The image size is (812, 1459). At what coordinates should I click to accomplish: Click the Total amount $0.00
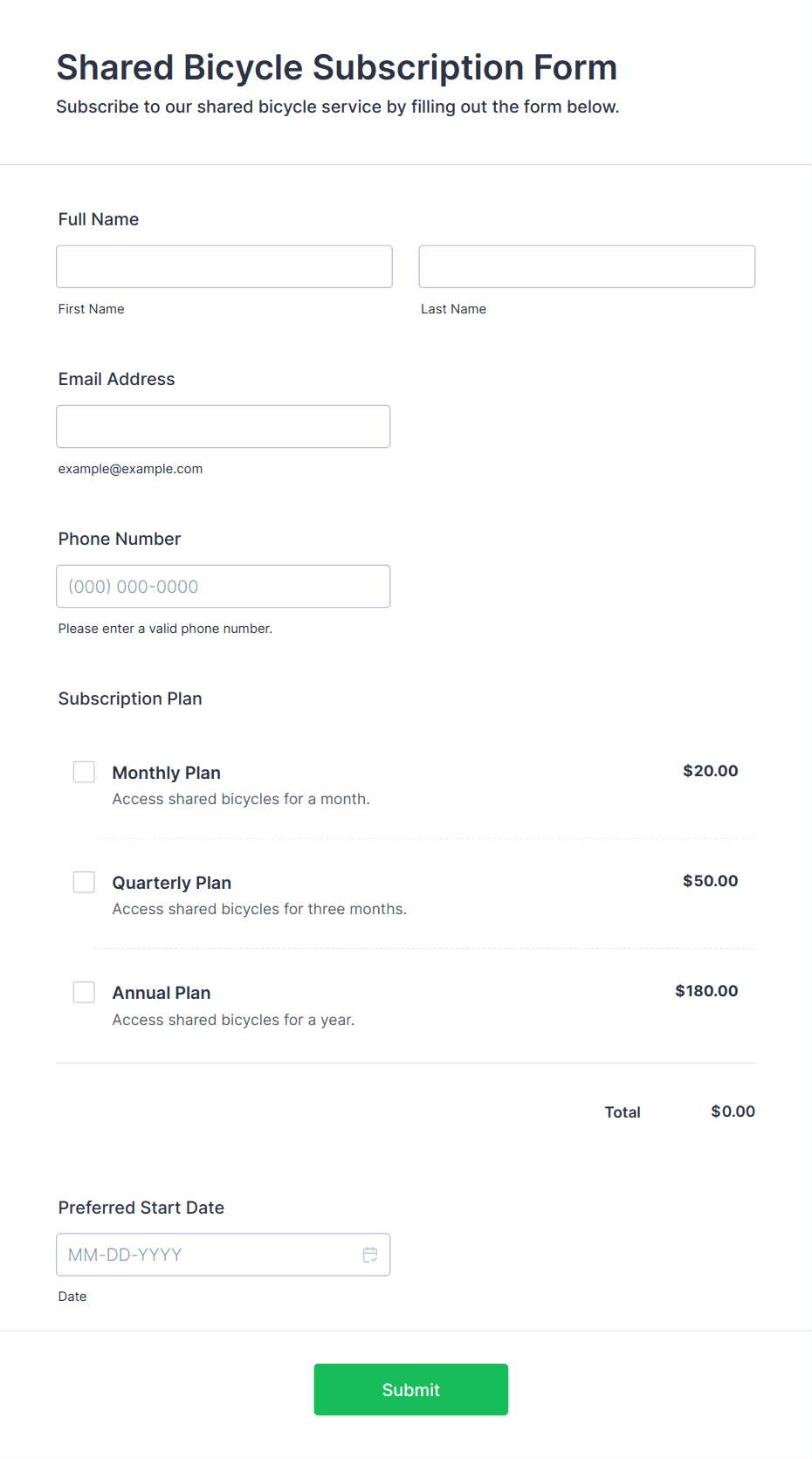(733, 1111)
